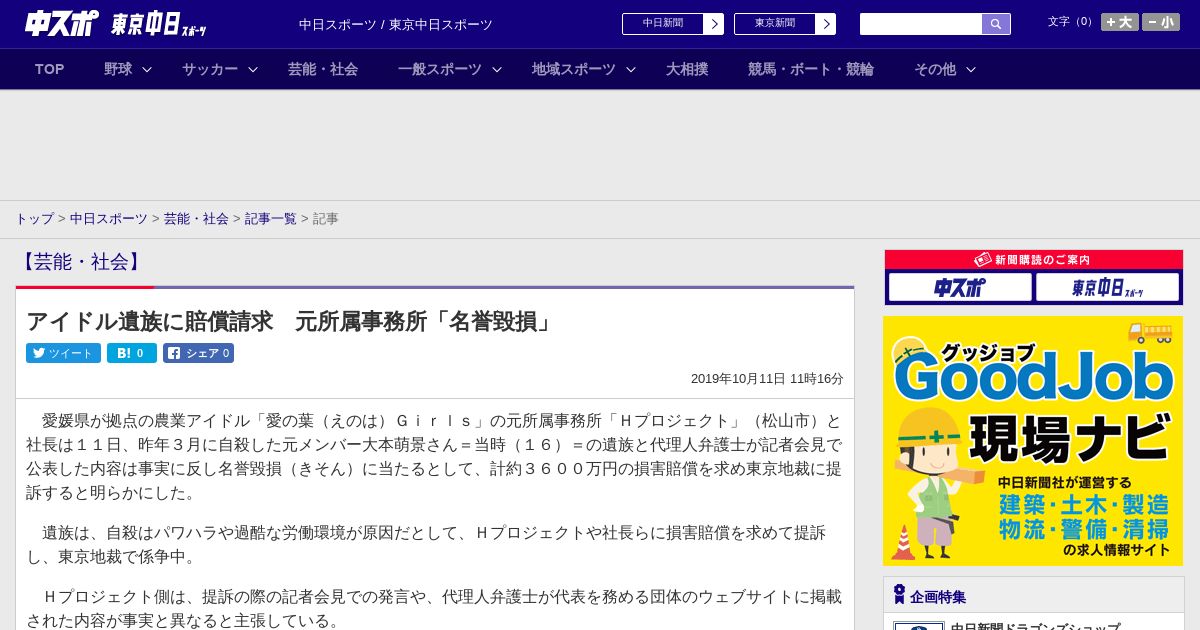This screenshot has height=630, width=1200.
Task: Open the 野球 menu
Action: 118,69
